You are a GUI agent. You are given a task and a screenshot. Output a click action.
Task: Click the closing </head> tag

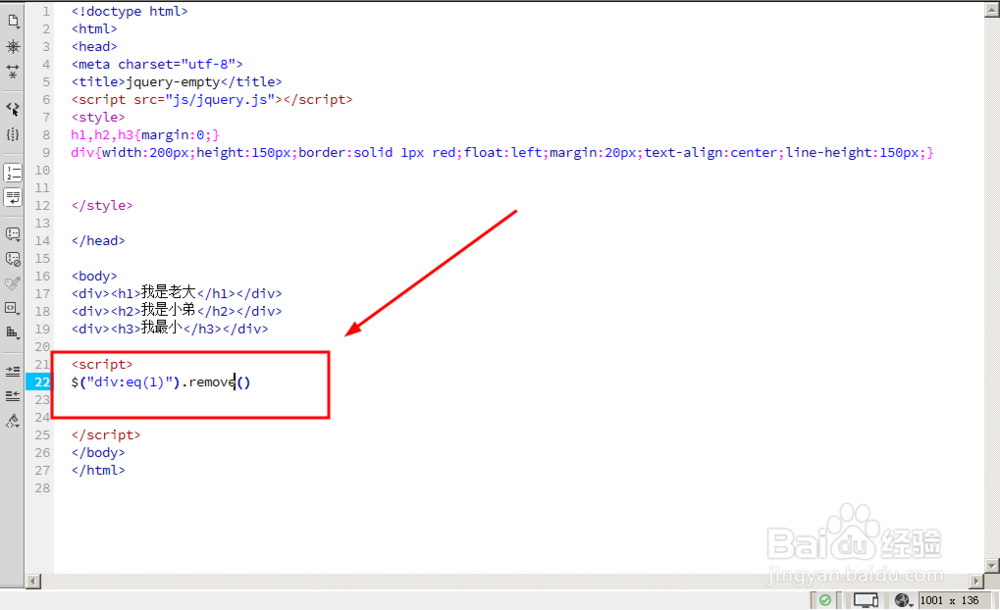coord(98,241)
